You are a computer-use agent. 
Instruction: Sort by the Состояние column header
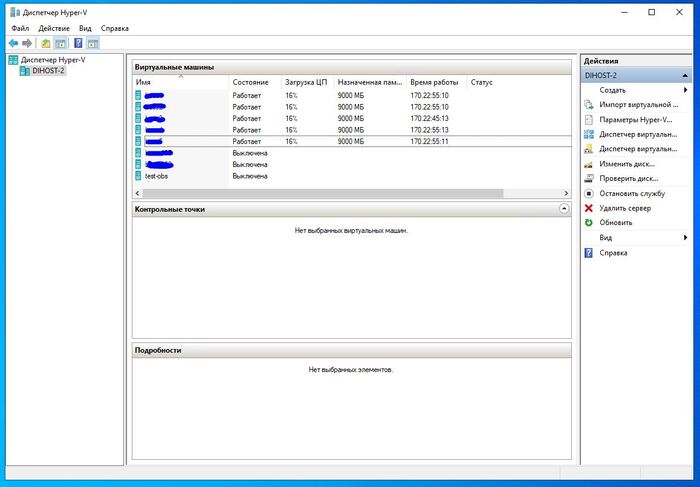(x=255, y=82)
